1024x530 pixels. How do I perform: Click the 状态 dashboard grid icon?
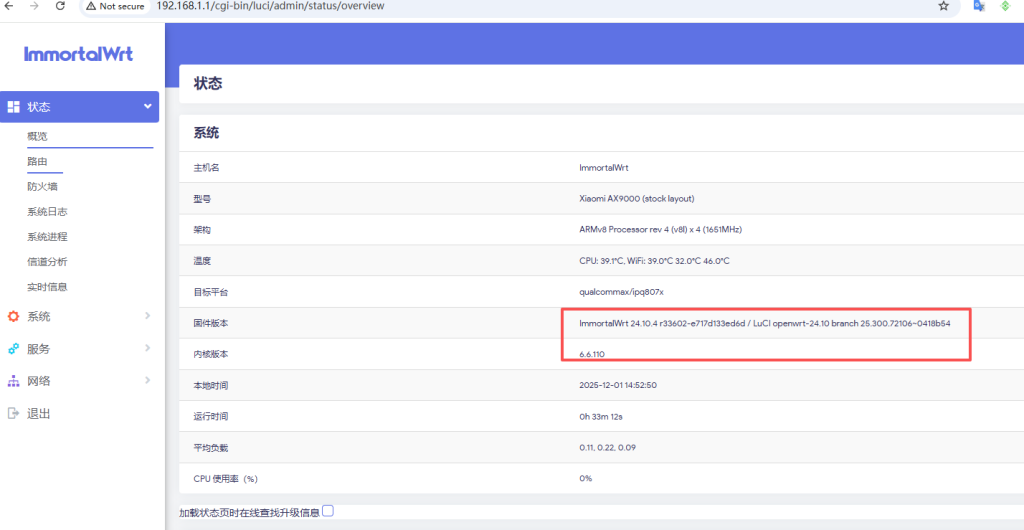pyautogui.click(x=14, y=107)
